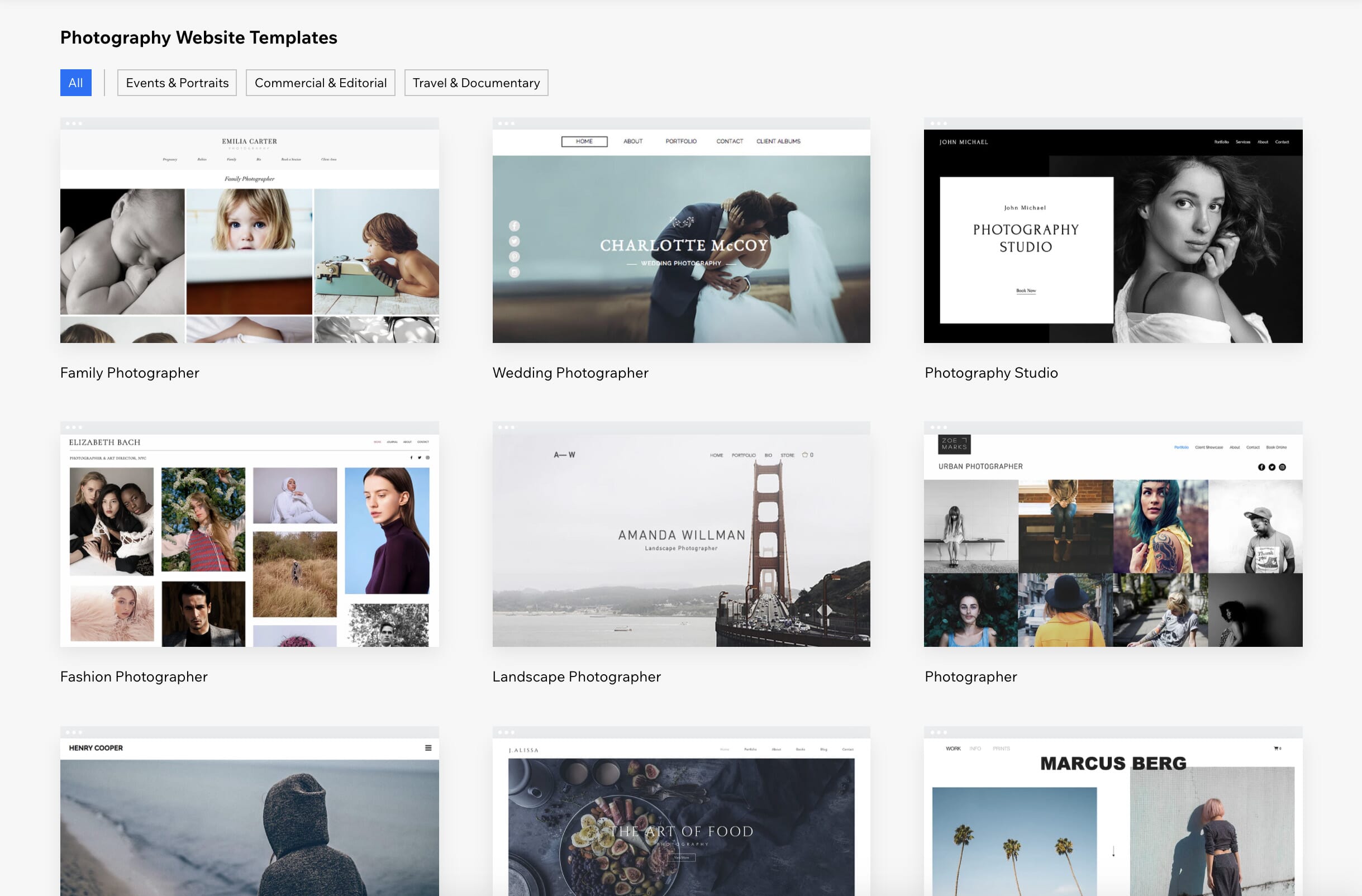Click CLIENT ALBUMS in the wedding template nav
This screenshot has width=1362, height=896.
click(778, 141)
